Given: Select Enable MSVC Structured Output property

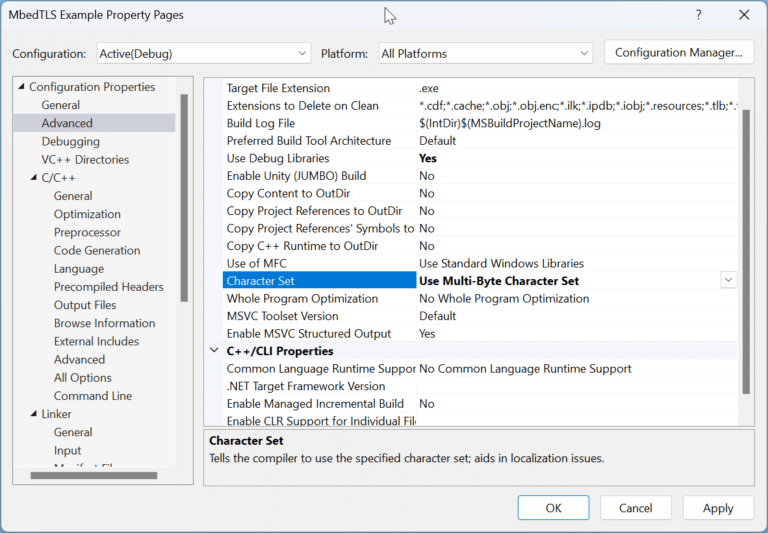Looking at the screenshot, I should coord(309,334).
